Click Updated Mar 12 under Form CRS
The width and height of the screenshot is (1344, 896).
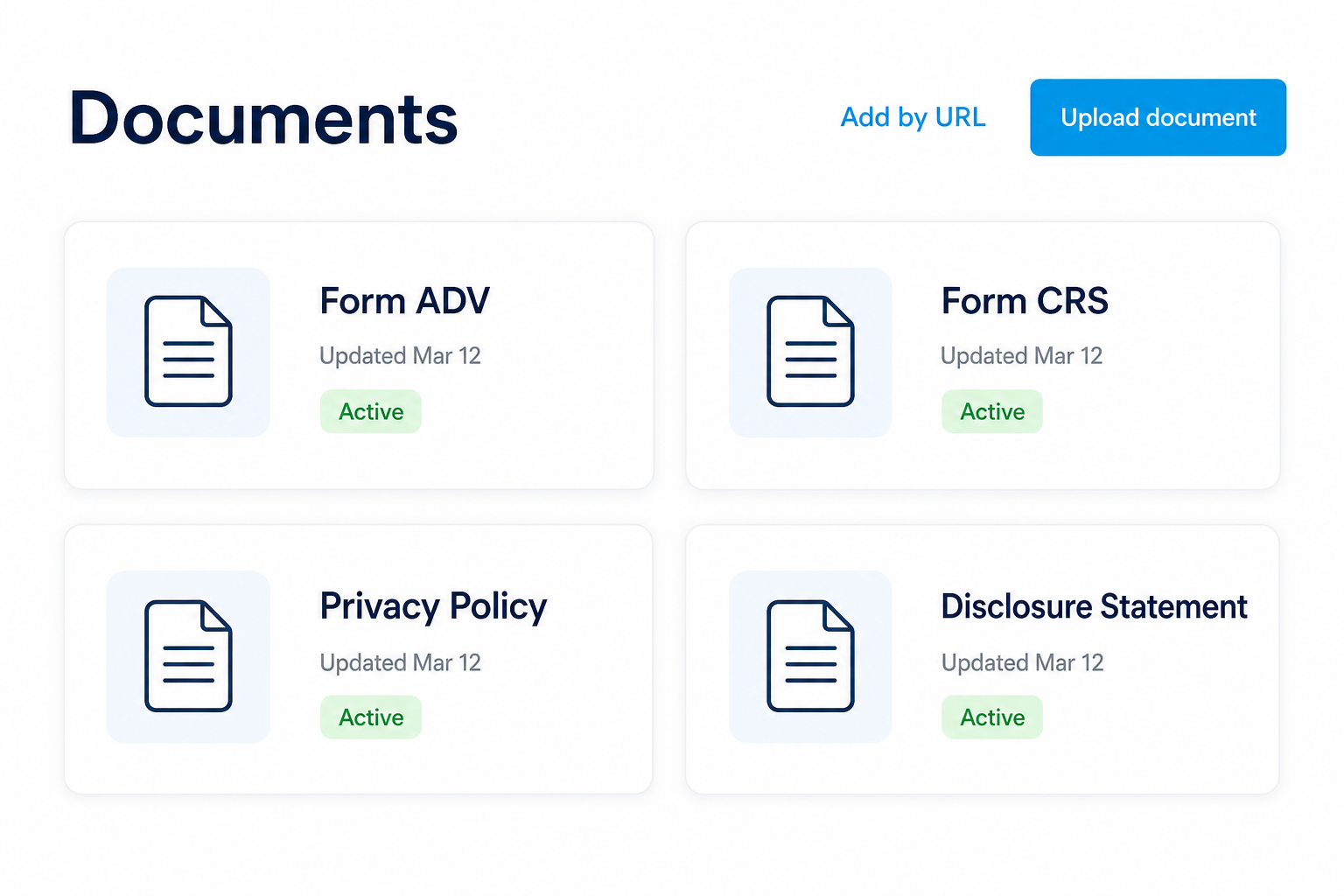1021,356
